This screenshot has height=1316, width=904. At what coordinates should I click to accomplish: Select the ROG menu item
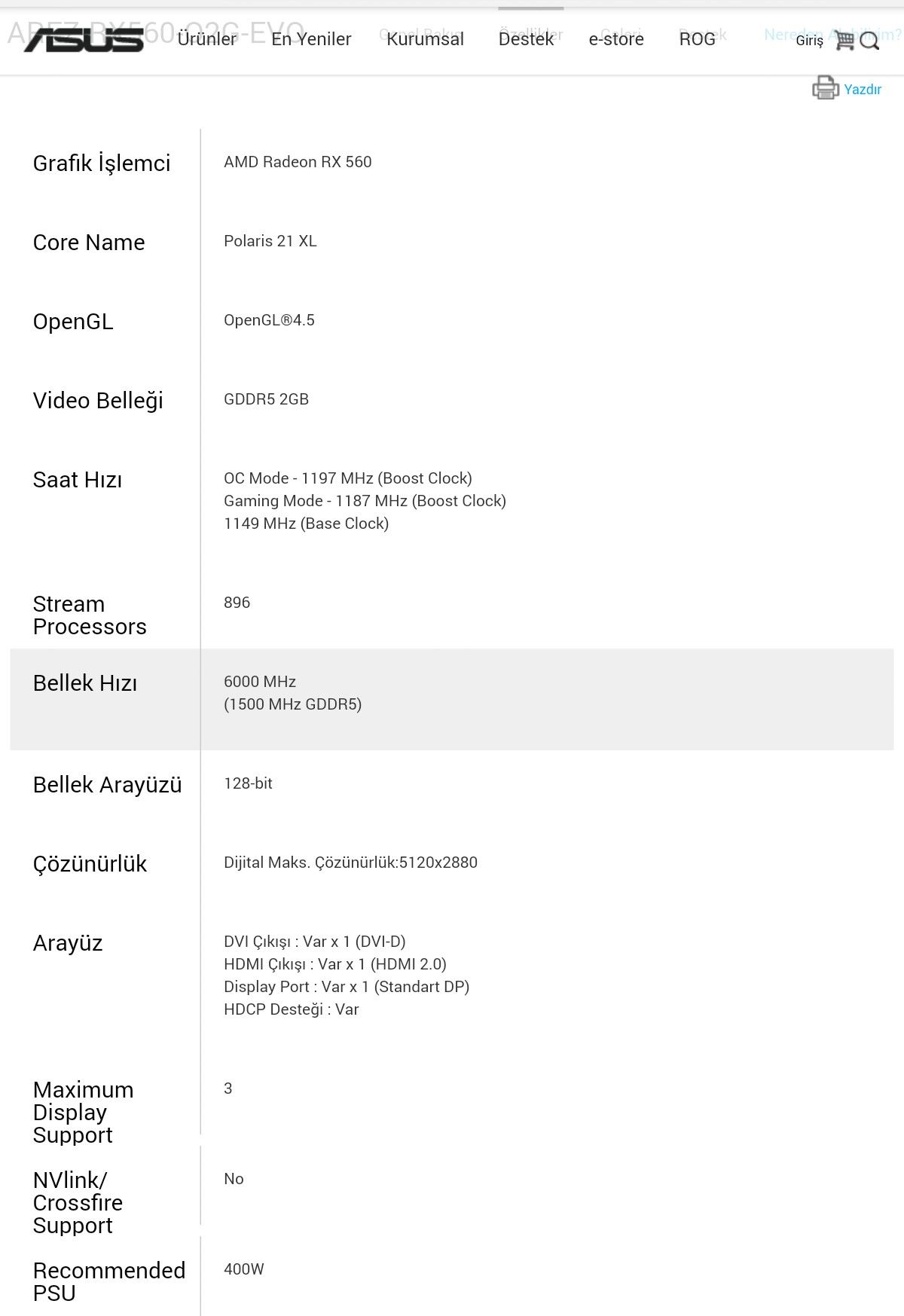697,39
